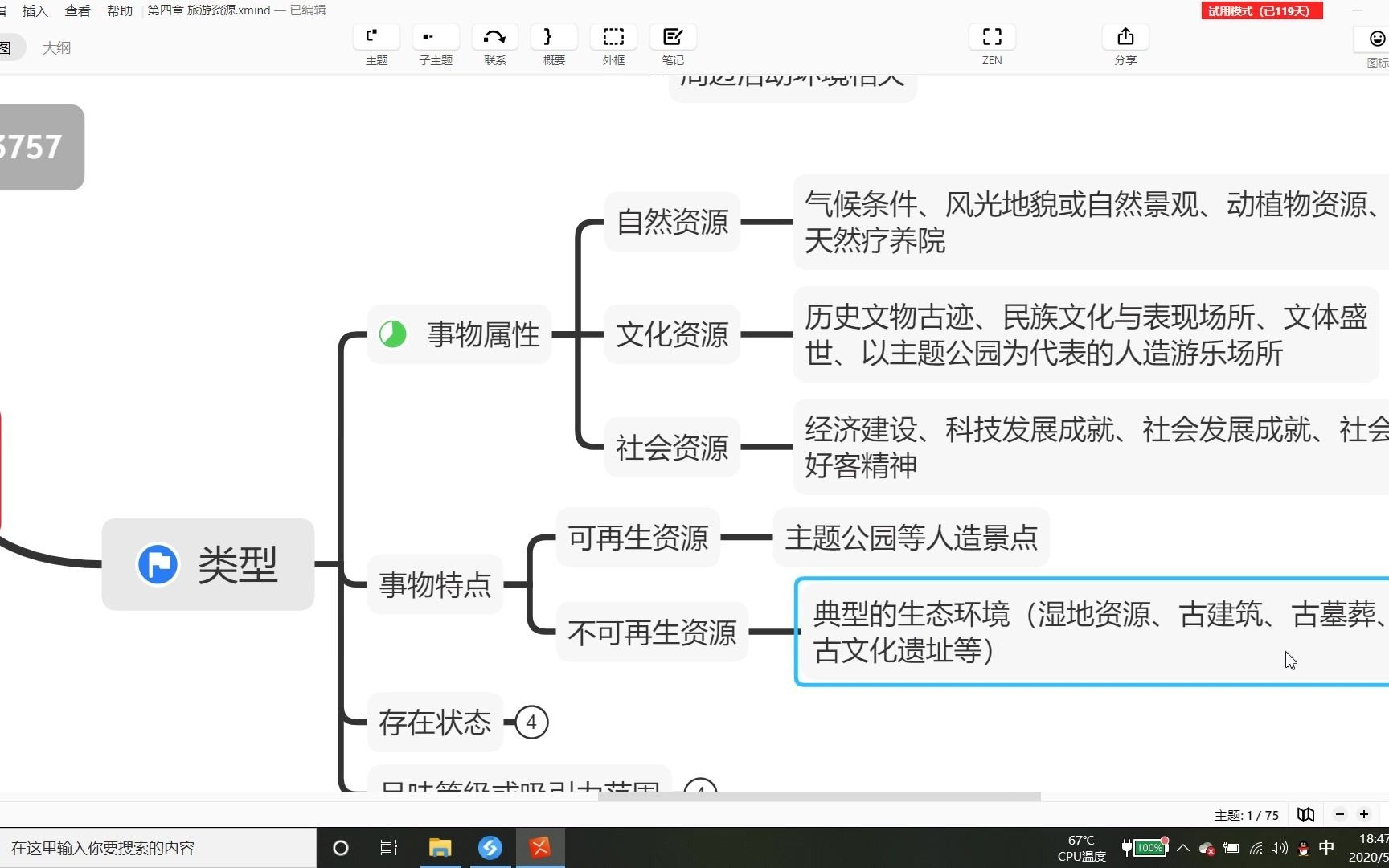Select the 联系 relationship tool

coord(495,45)
